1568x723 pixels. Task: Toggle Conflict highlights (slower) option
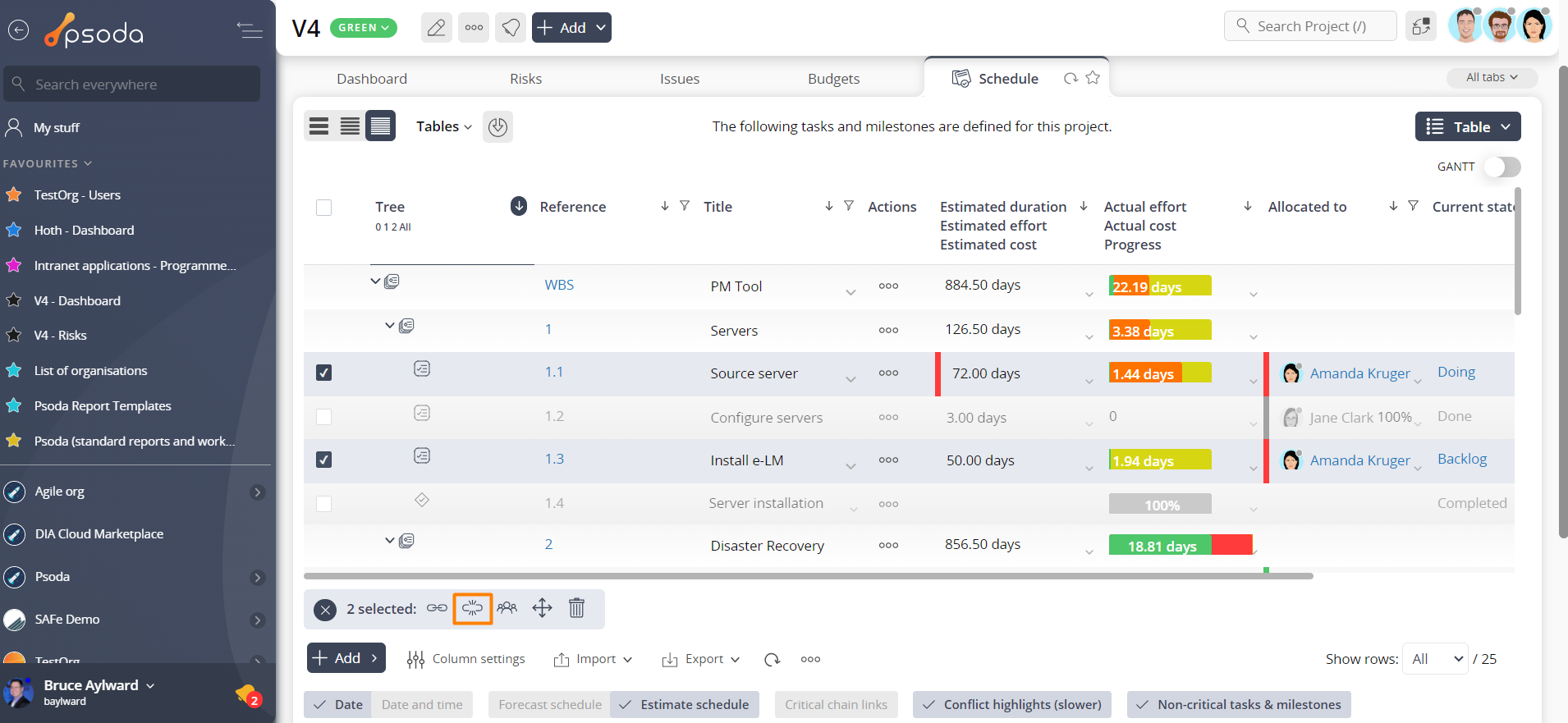(1012, 704)
